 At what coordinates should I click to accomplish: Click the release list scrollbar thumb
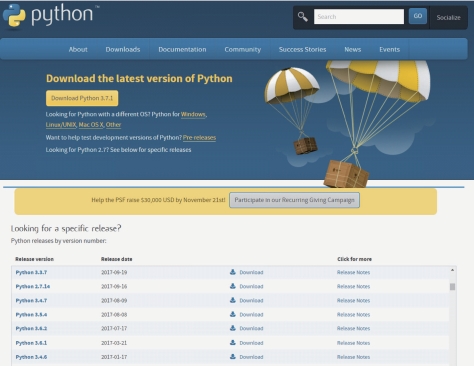coord(452,287)
